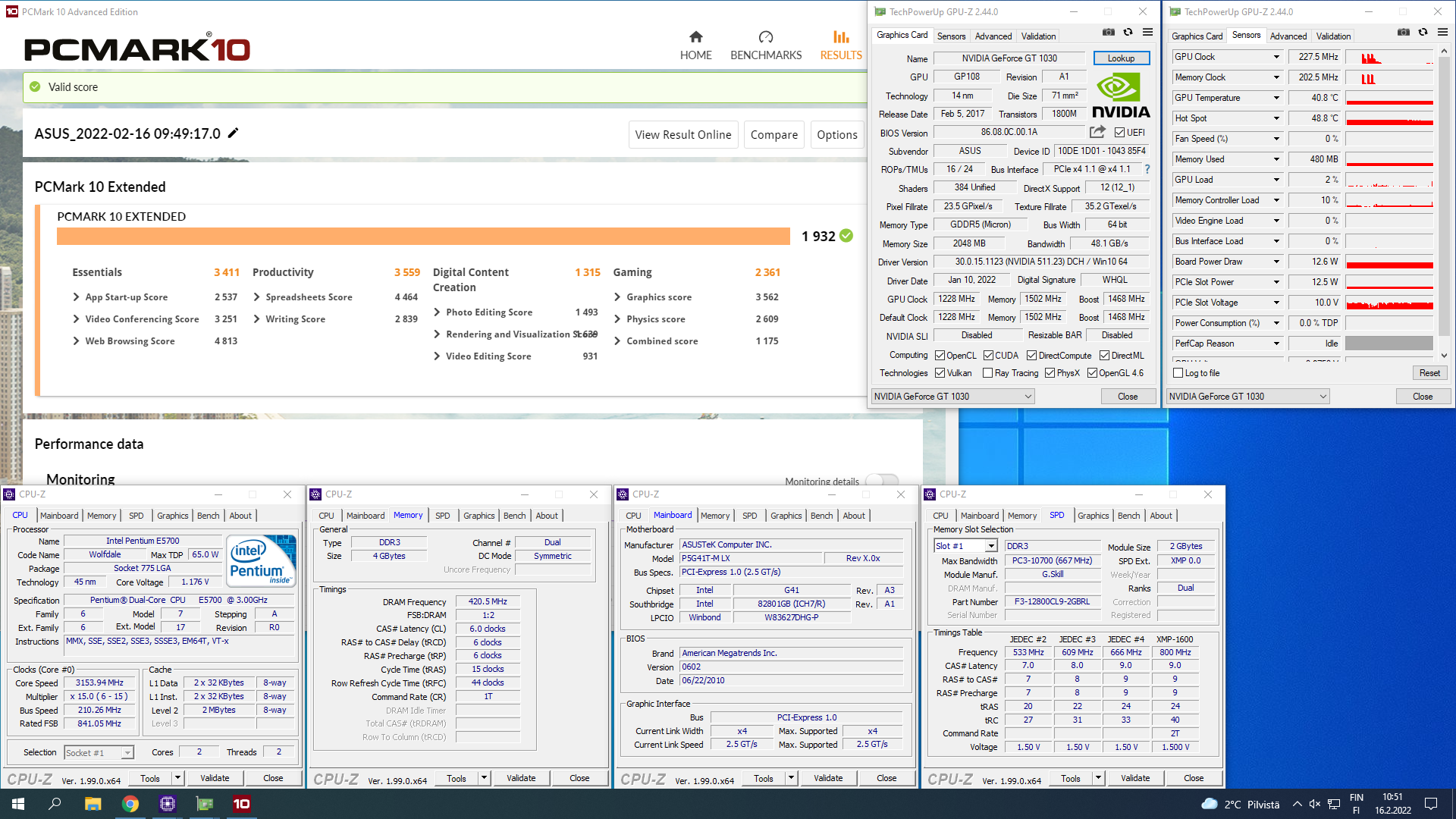
Task: Open Graphics tab in CPU-Z Mainboard window
Action: pyautogui.click(x=786, y=516)
